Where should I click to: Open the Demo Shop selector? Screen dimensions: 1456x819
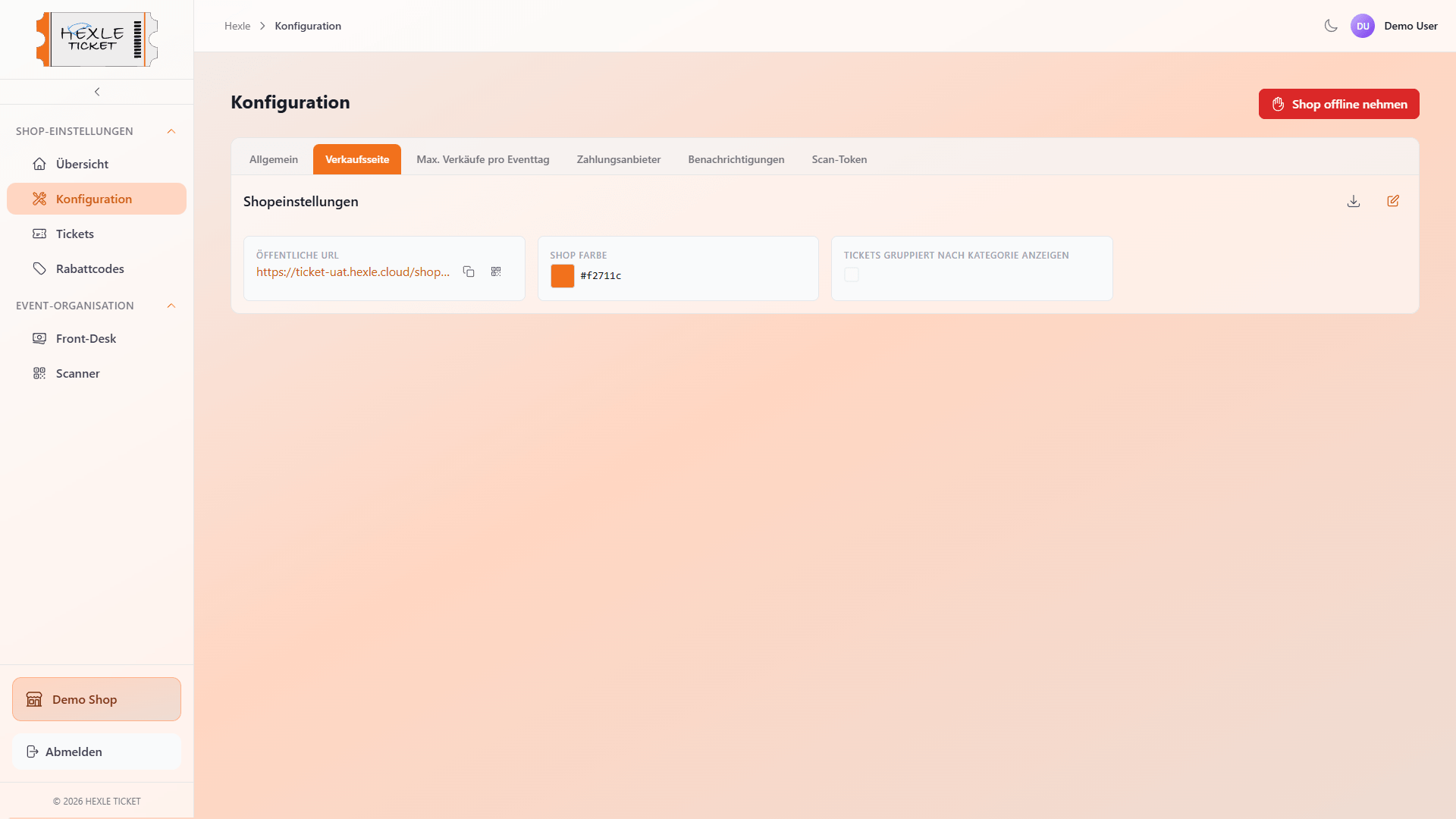(x=96, y=699)
